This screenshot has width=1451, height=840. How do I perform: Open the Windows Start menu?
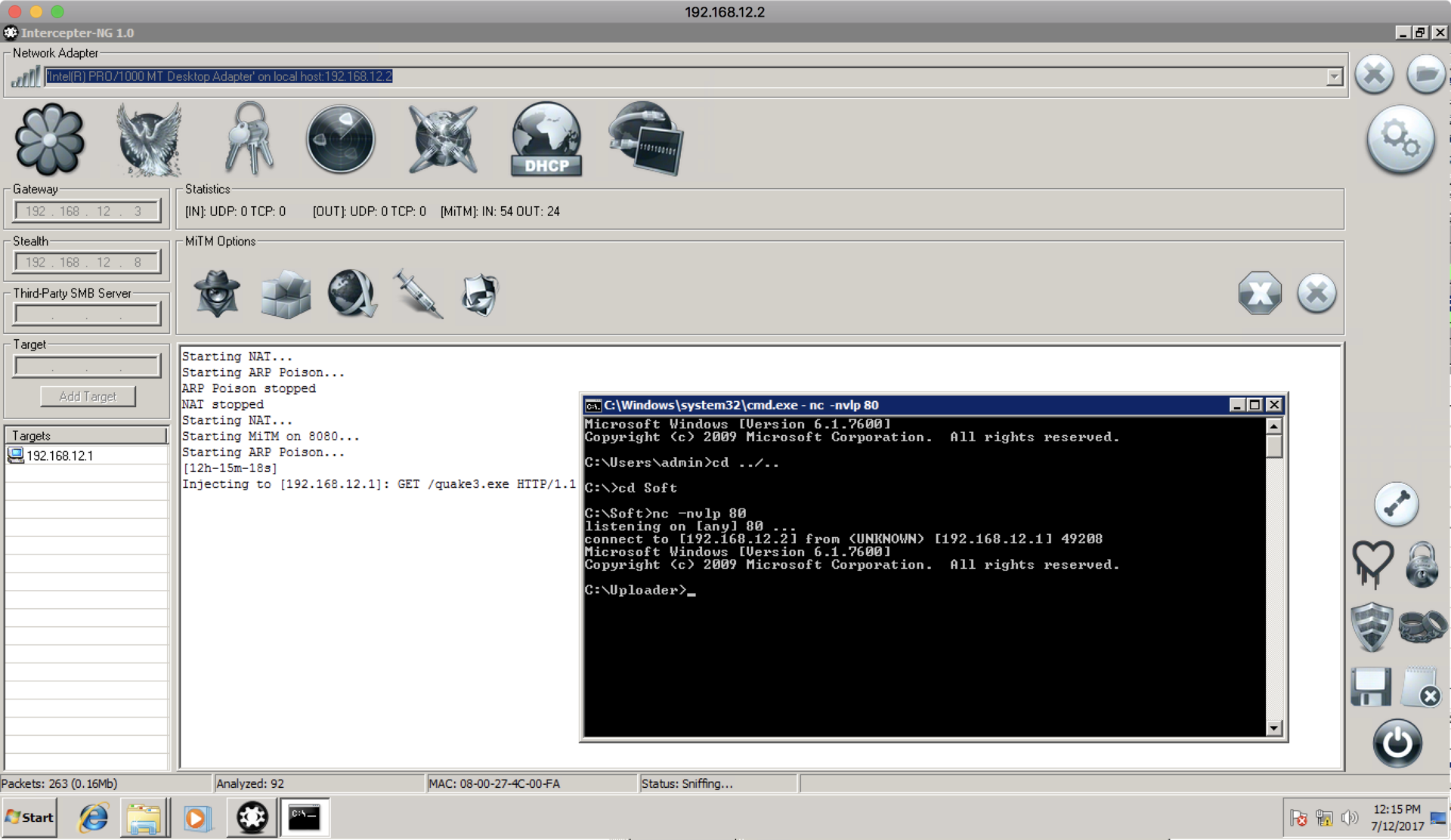[29, 817]
